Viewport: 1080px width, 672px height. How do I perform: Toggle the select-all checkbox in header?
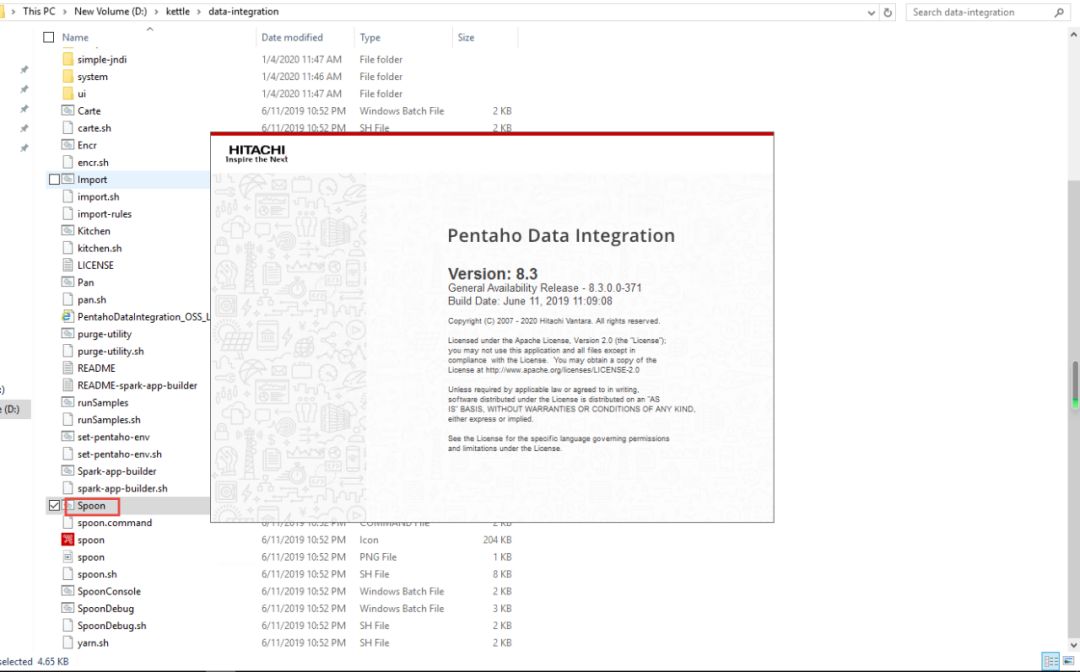pos(49,37)
